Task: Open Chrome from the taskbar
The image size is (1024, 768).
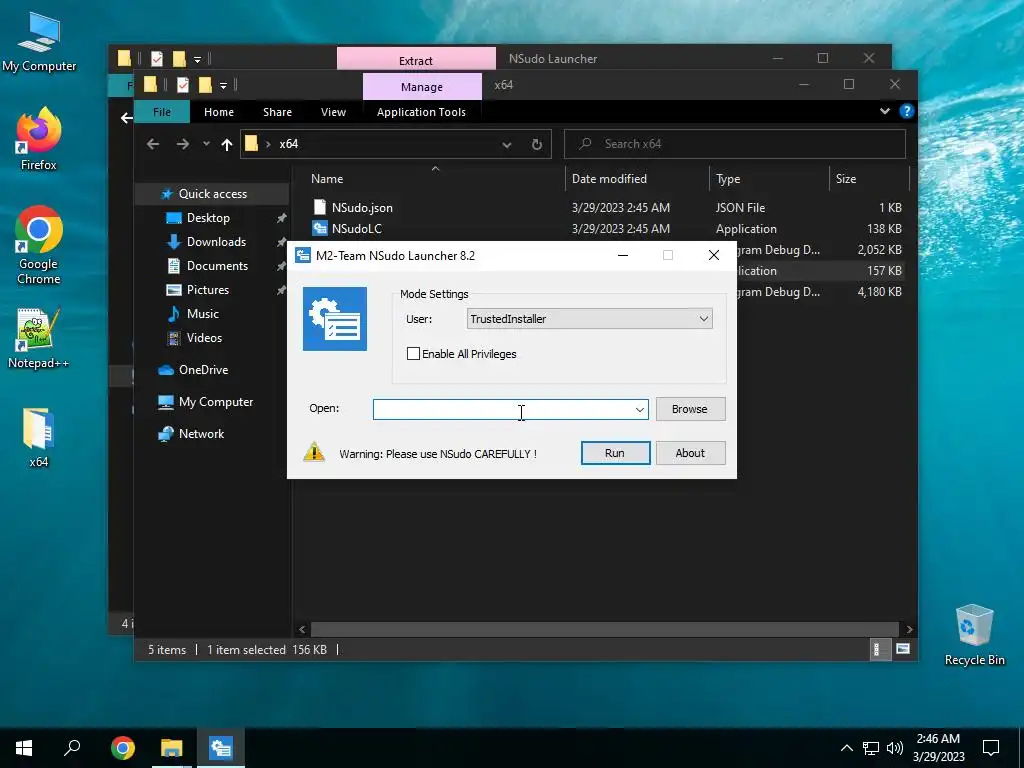Action: click(x=123, y=748)
